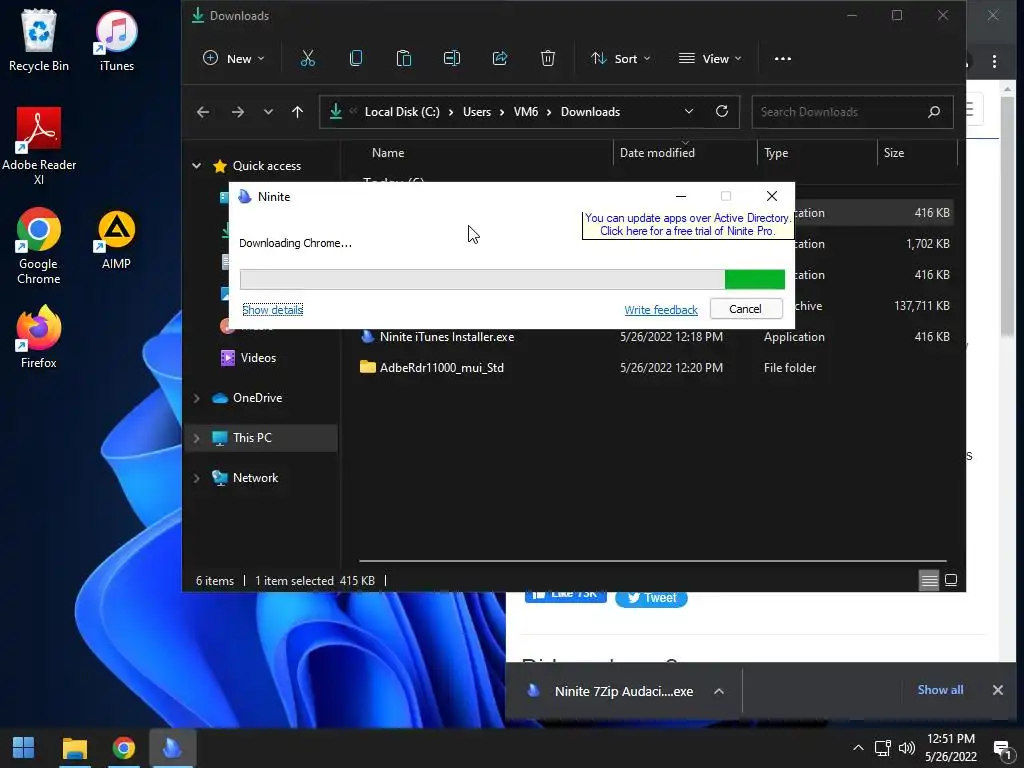Close the Chrome downloads bar
This screenshot has height=768, width=1024.
997,690
